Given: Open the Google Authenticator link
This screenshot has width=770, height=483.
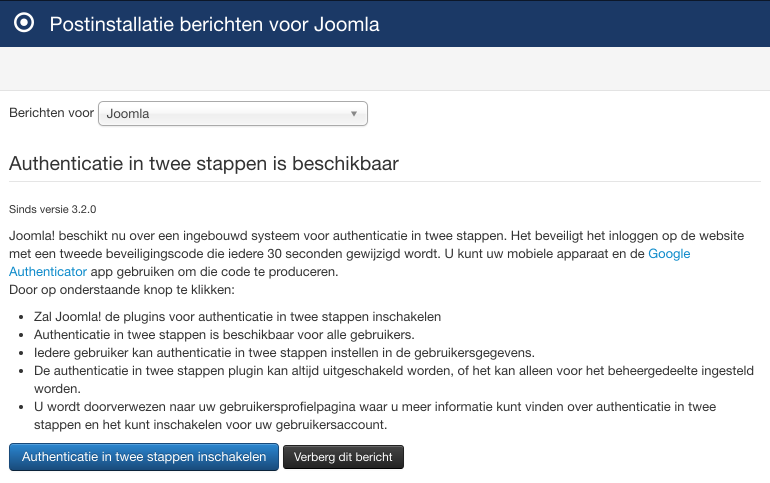Looking at the screenshot, I should 669,254.
